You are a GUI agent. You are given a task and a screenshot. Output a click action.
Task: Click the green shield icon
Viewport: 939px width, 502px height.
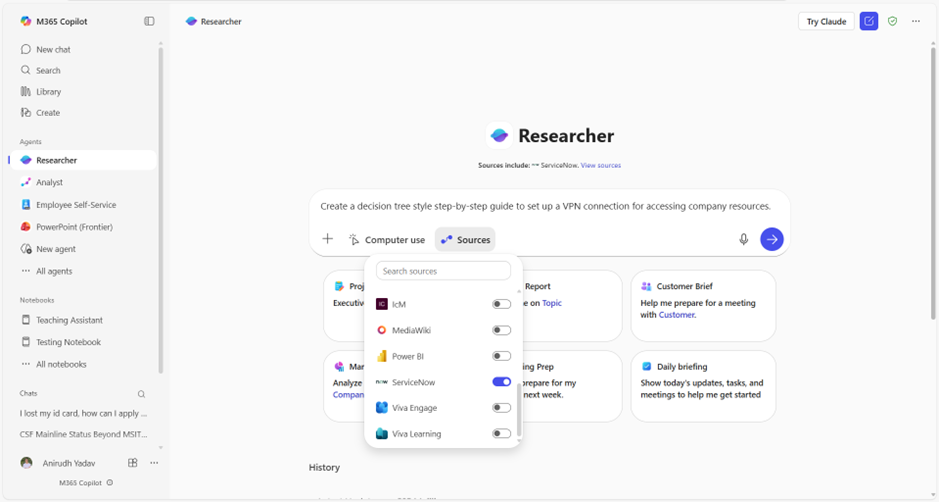coord(892,21)
